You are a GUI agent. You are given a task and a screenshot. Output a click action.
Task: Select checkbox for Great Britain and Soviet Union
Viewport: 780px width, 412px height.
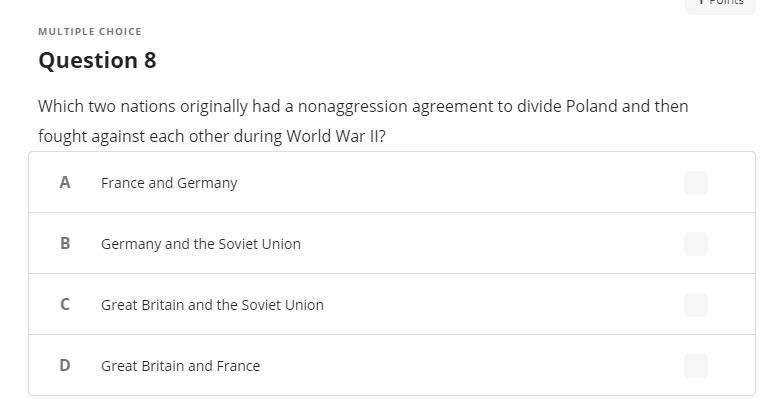(696, 305)
